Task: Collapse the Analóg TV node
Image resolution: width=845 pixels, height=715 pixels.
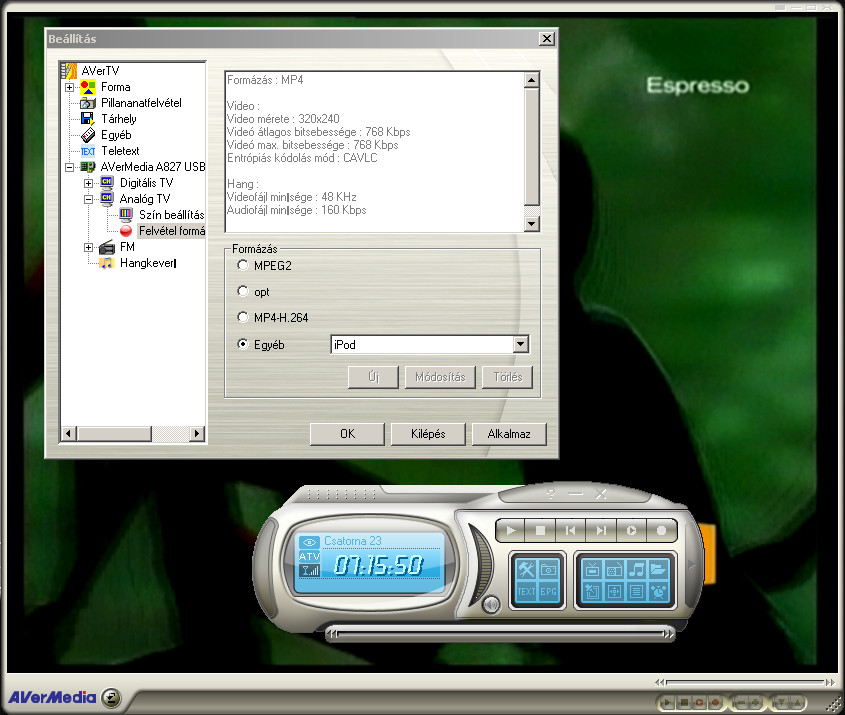Action: (88, 199)
